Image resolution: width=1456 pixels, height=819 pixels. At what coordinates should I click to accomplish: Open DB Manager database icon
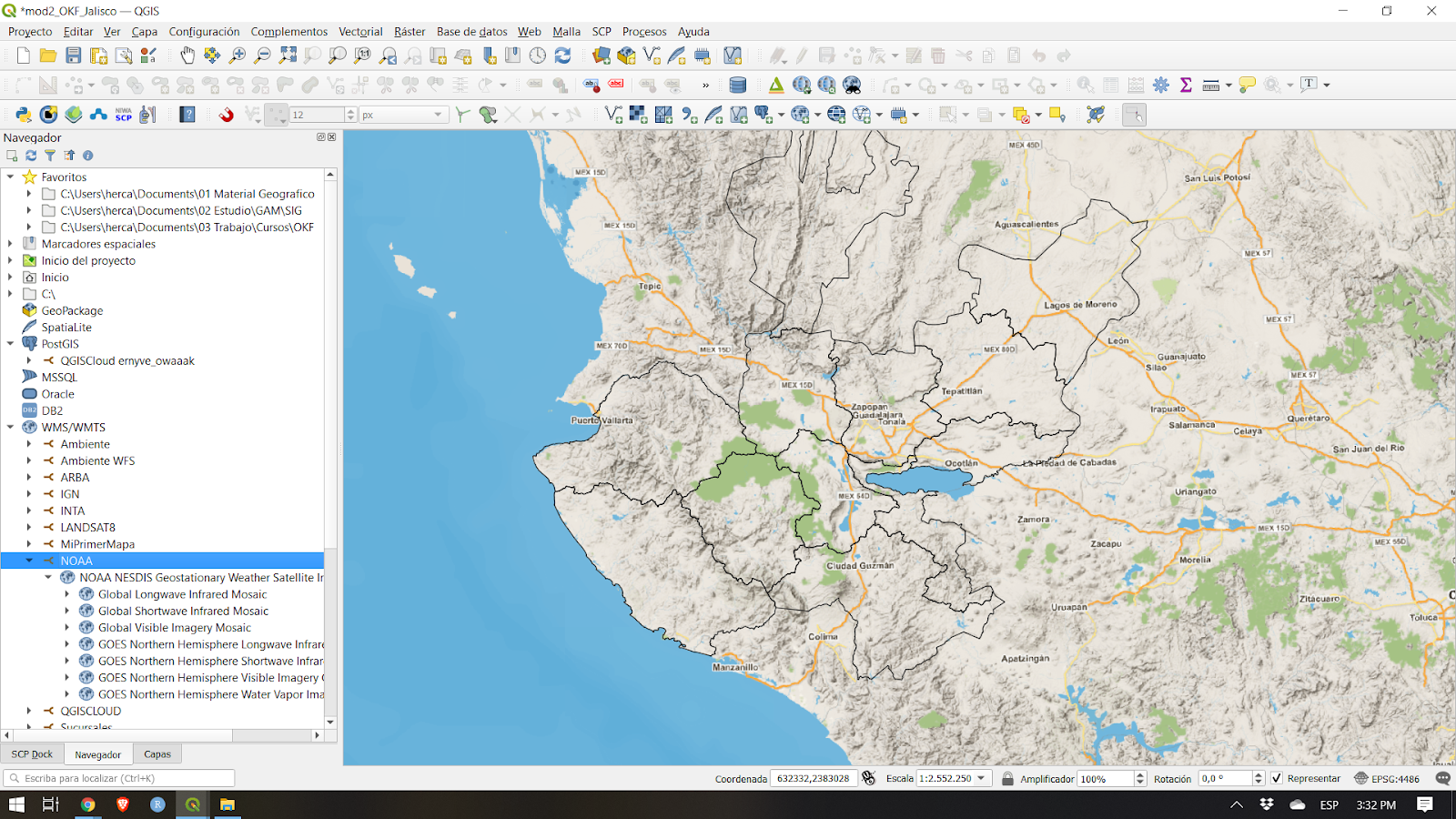click(x=738, y=85)
